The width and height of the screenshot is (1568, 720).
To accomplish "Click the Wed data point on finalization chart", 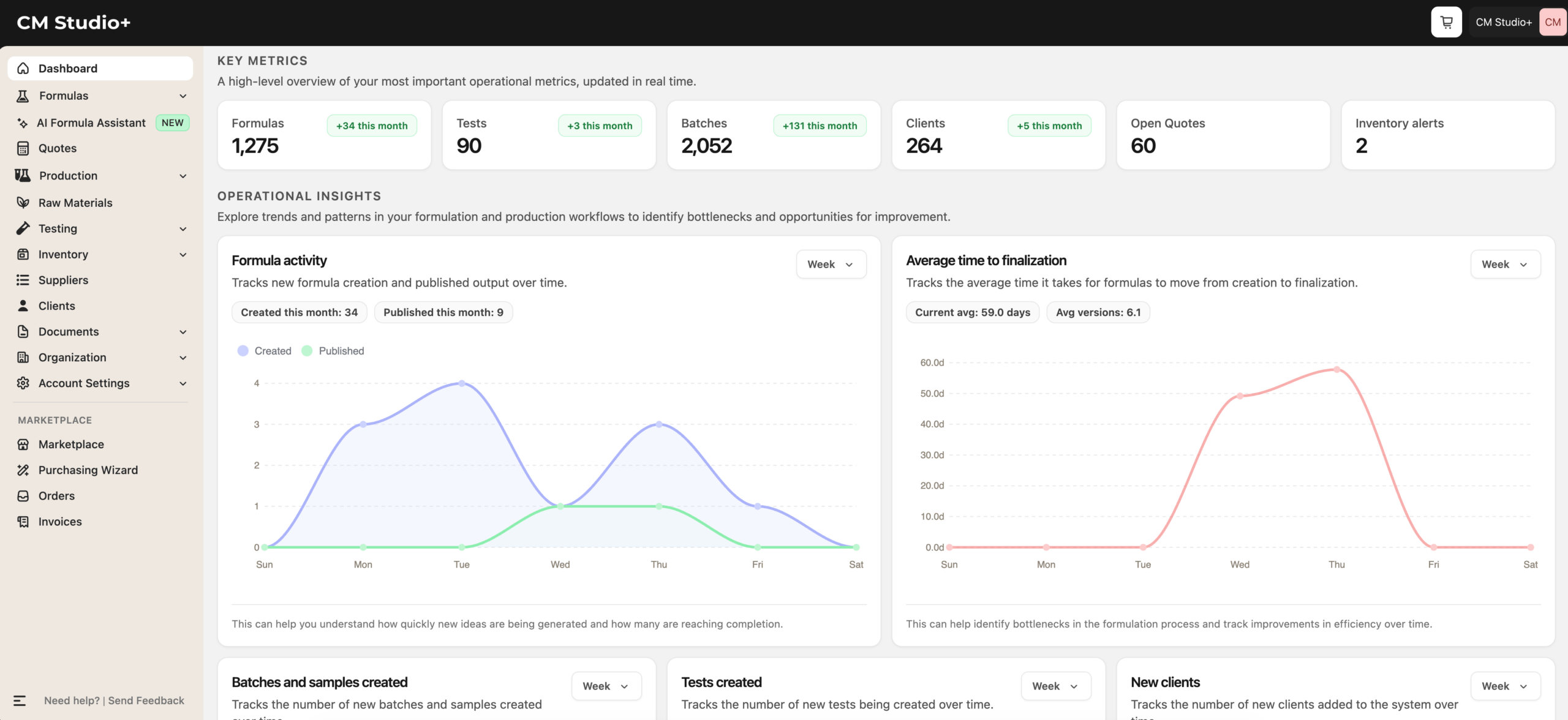I will (1239, 396).
